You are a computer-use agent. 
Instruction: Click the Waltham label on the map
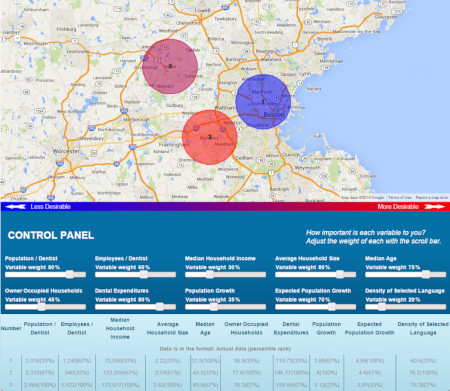click(225, 108)
